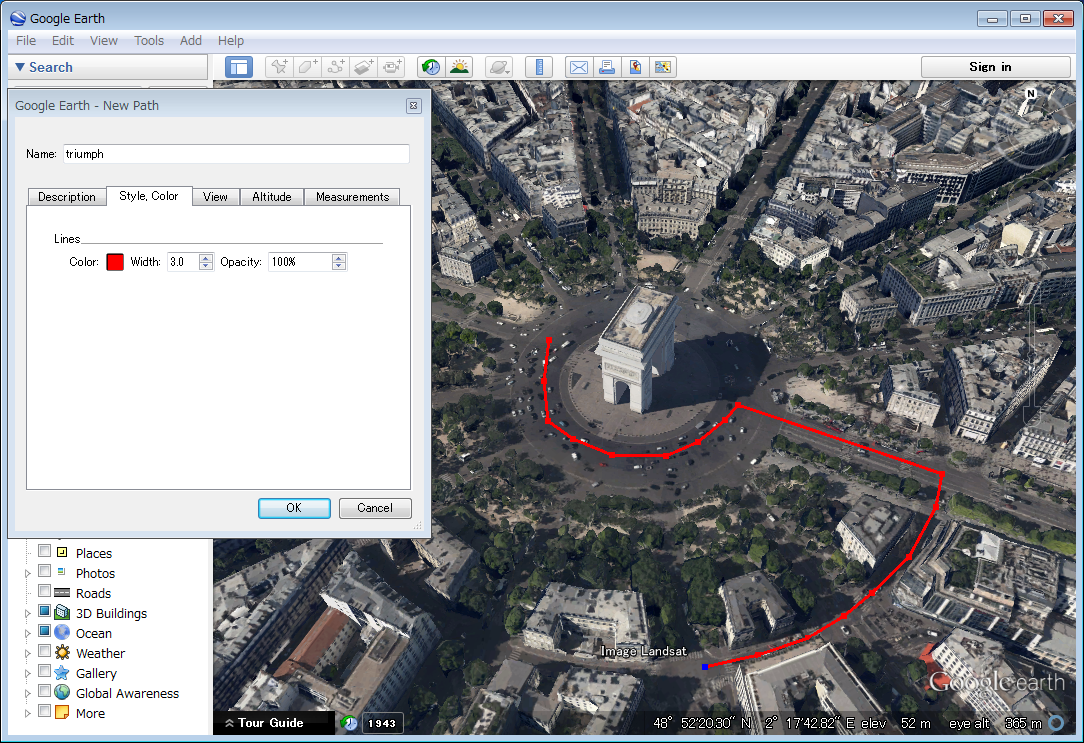The height and width of the screenshot is (743, 1084).
Task: Expand the Gallery layer tree node
Action: point(28,674)
